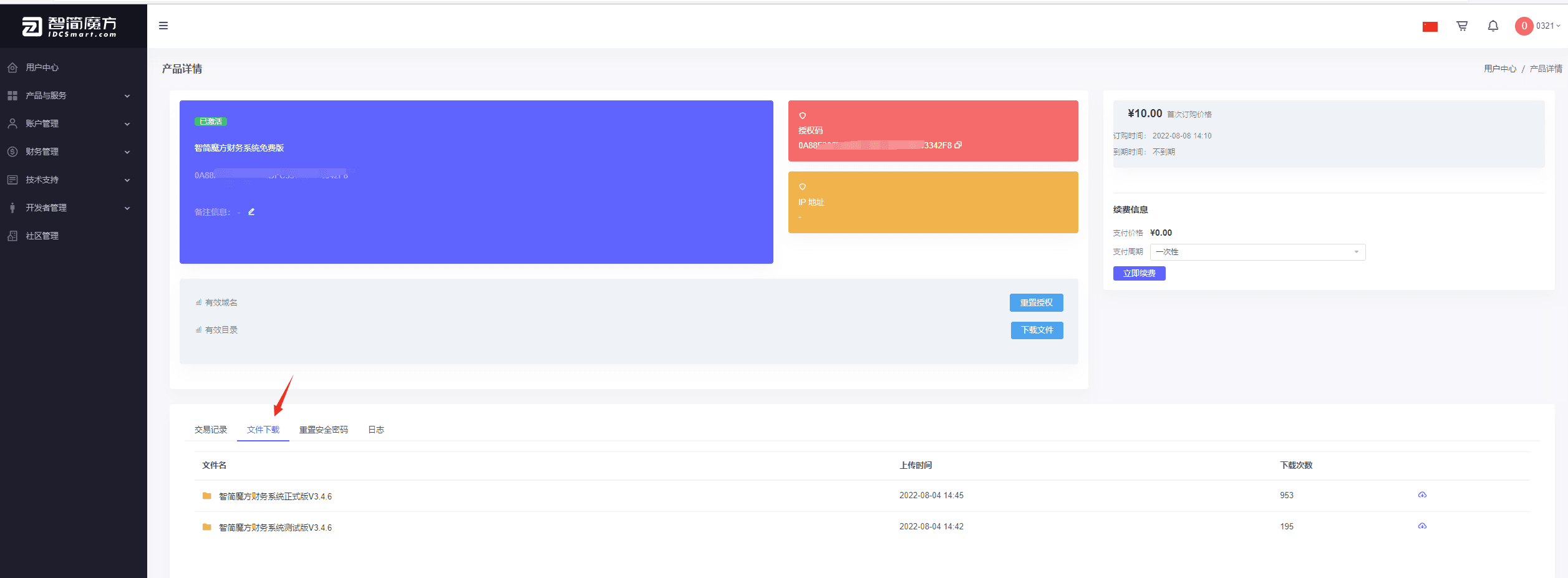Click the 用户中心 home icon in sidebar

12,67
